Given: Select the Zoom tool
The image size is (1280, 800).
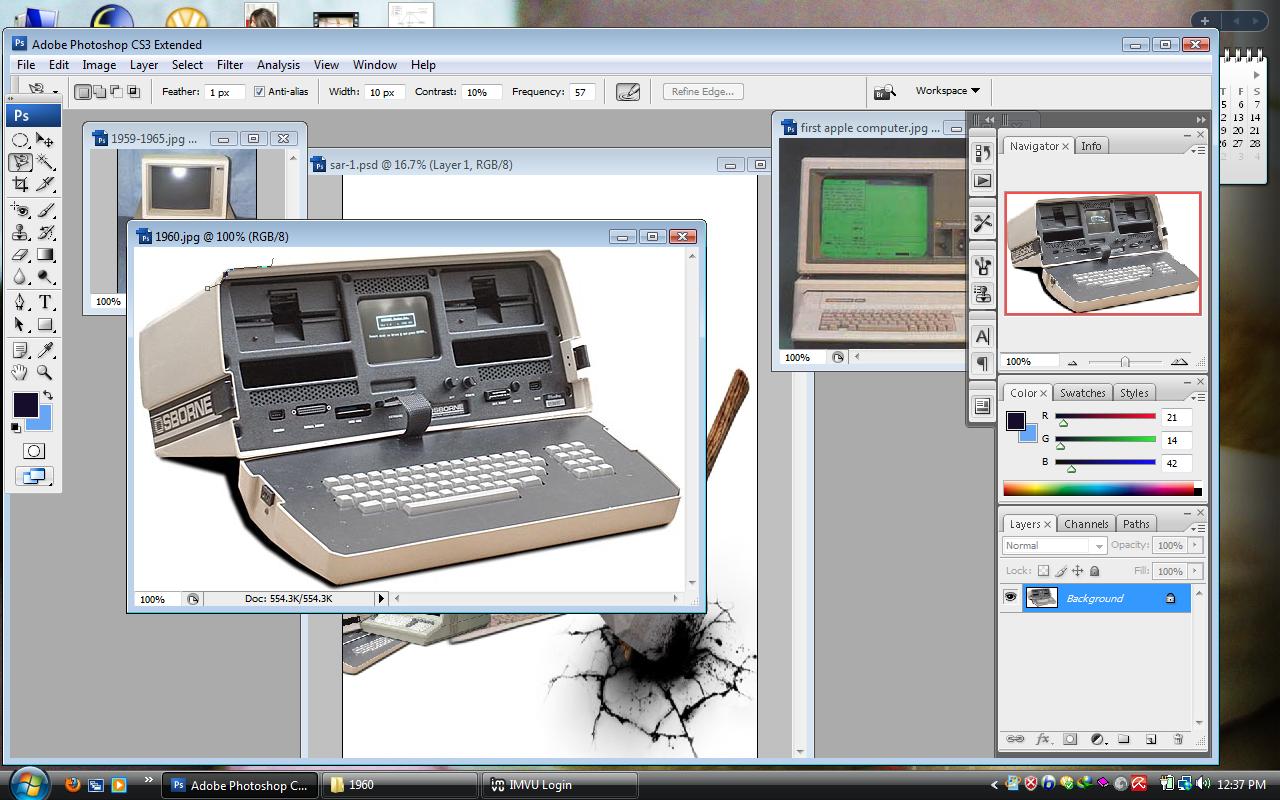Looking at the screenshot, I should (x=45, y=372).
